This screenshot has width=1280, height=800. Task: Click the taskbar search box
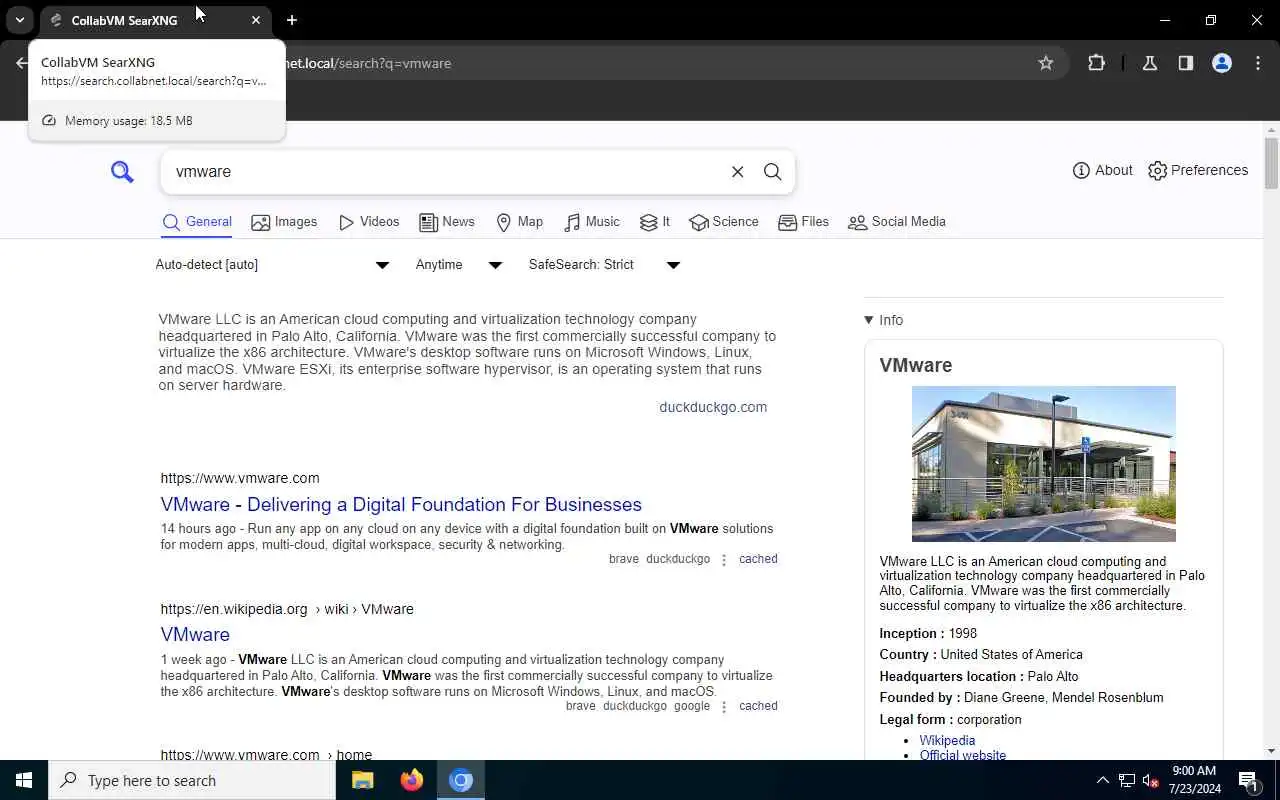point(192,780)
